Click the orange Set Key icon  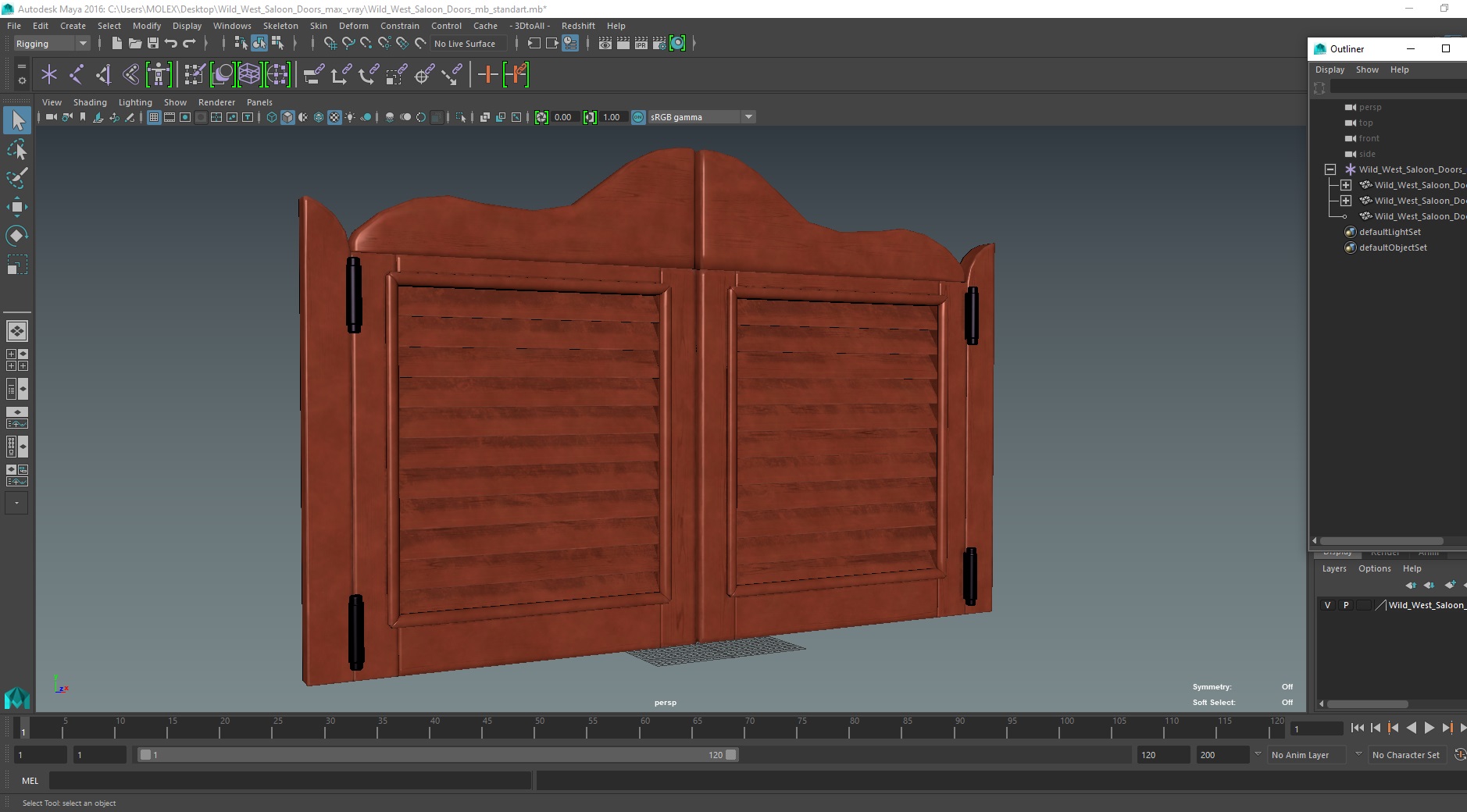pyautogui.click(x=487, y=75)
